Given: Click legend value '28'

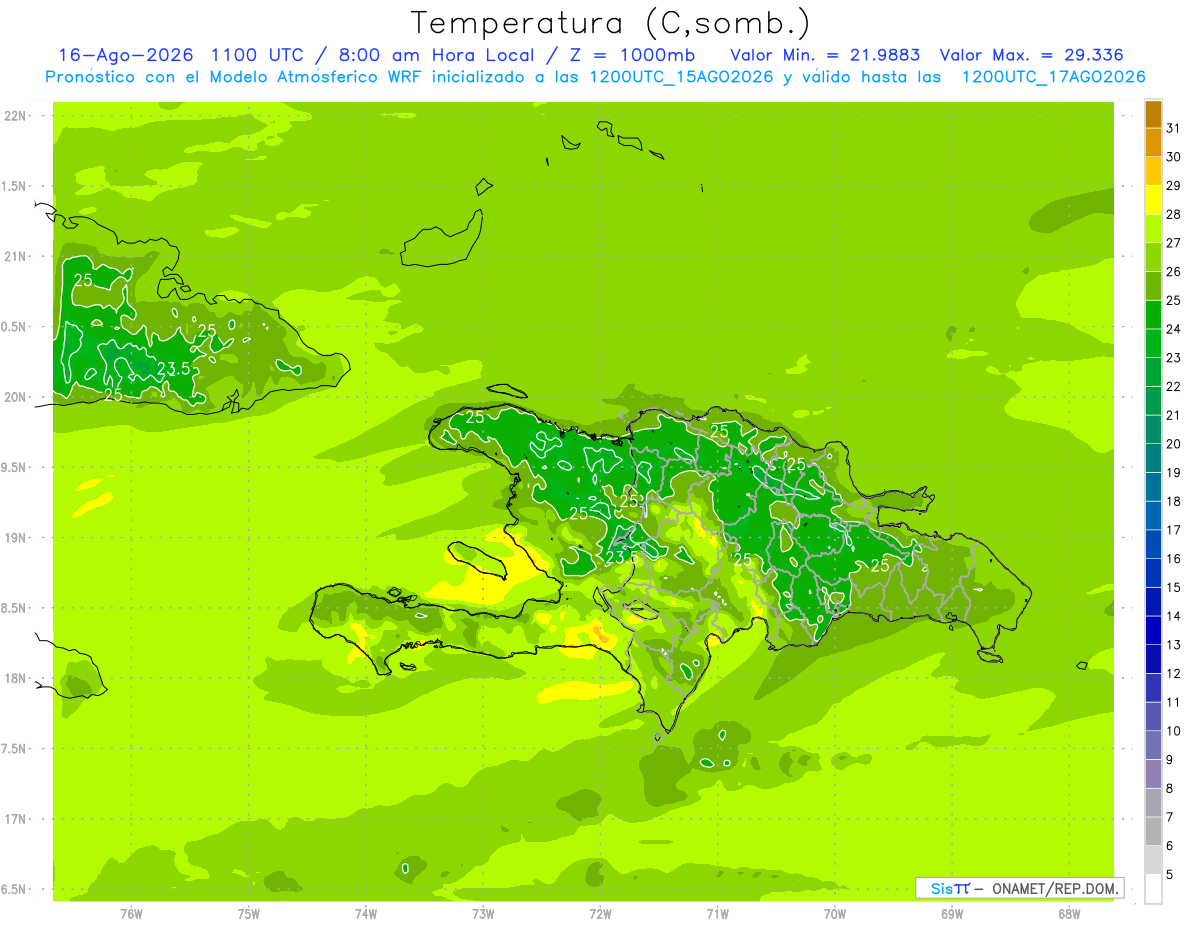Looking at the screenshot, I should pyautogui.click(x=1174, y=214).
